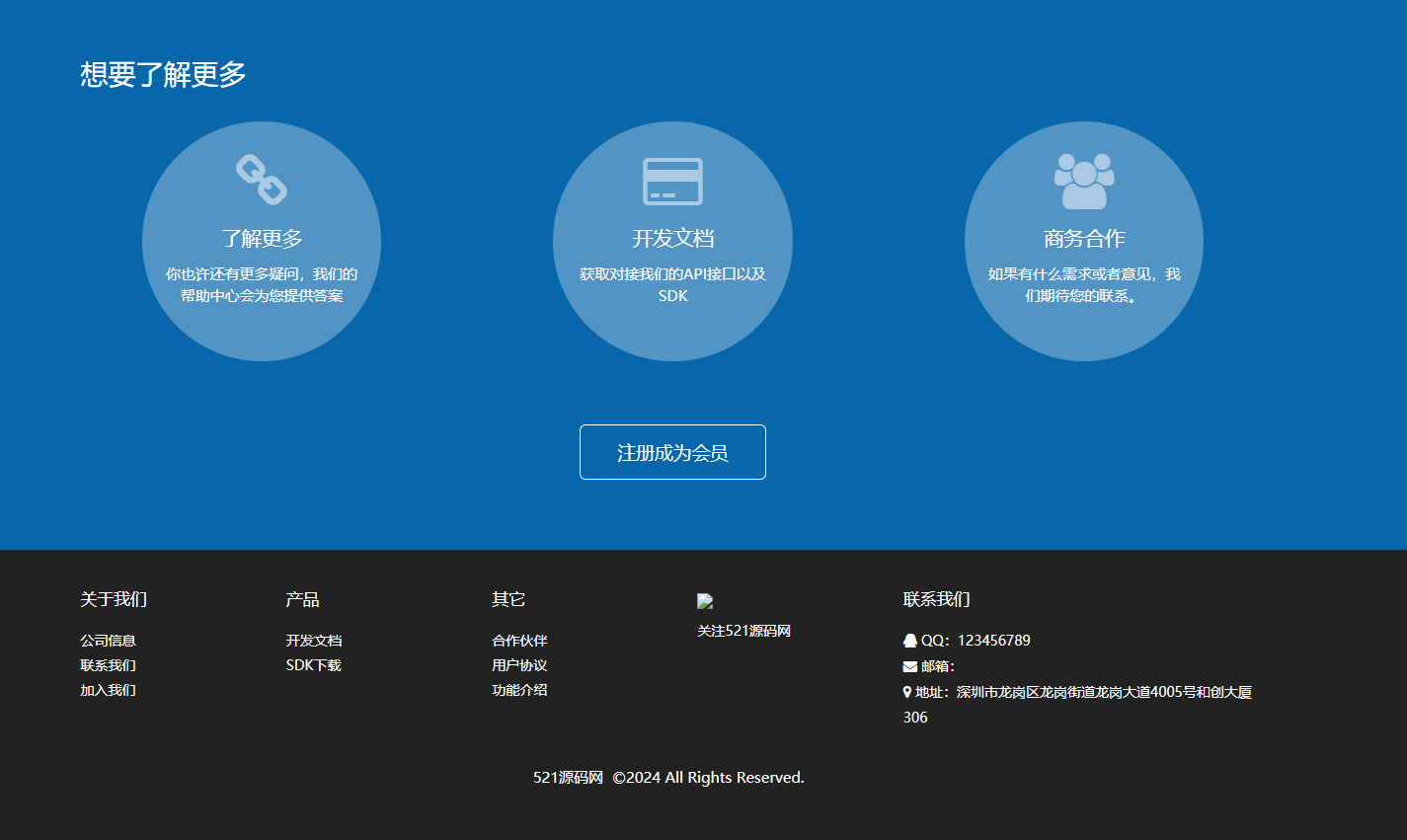Image resolution: width=1407 pixels, height=840 pixels.
Task: Click the 了解更多 circle heading
Action: click(262, 239)
